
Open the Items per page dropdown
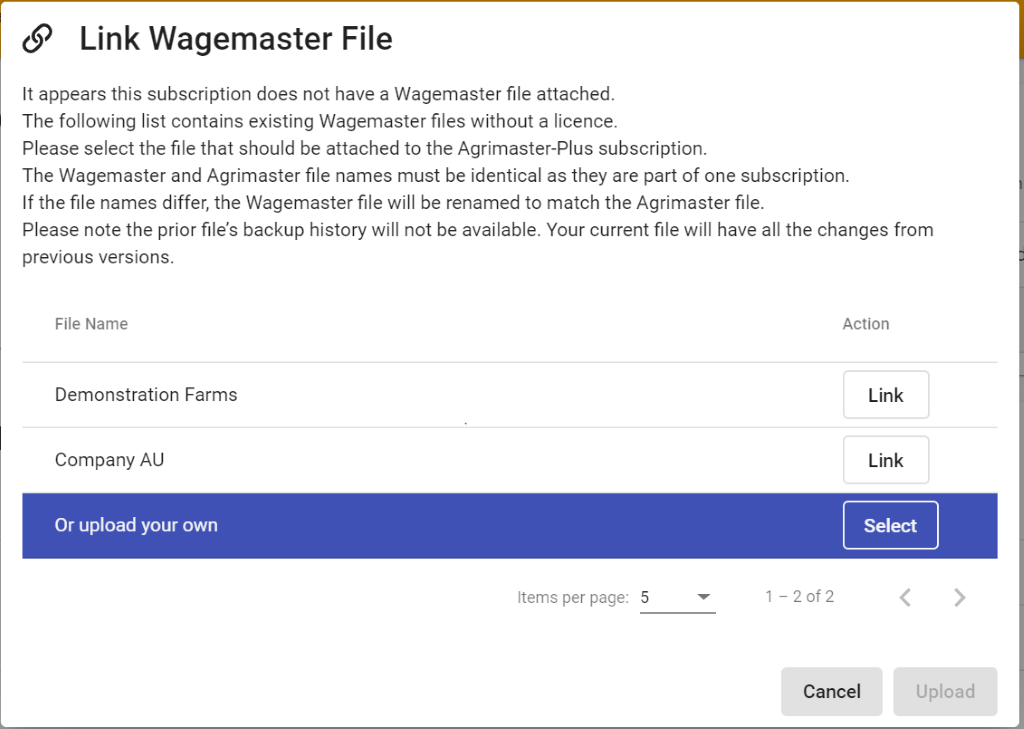coord(677,597)
